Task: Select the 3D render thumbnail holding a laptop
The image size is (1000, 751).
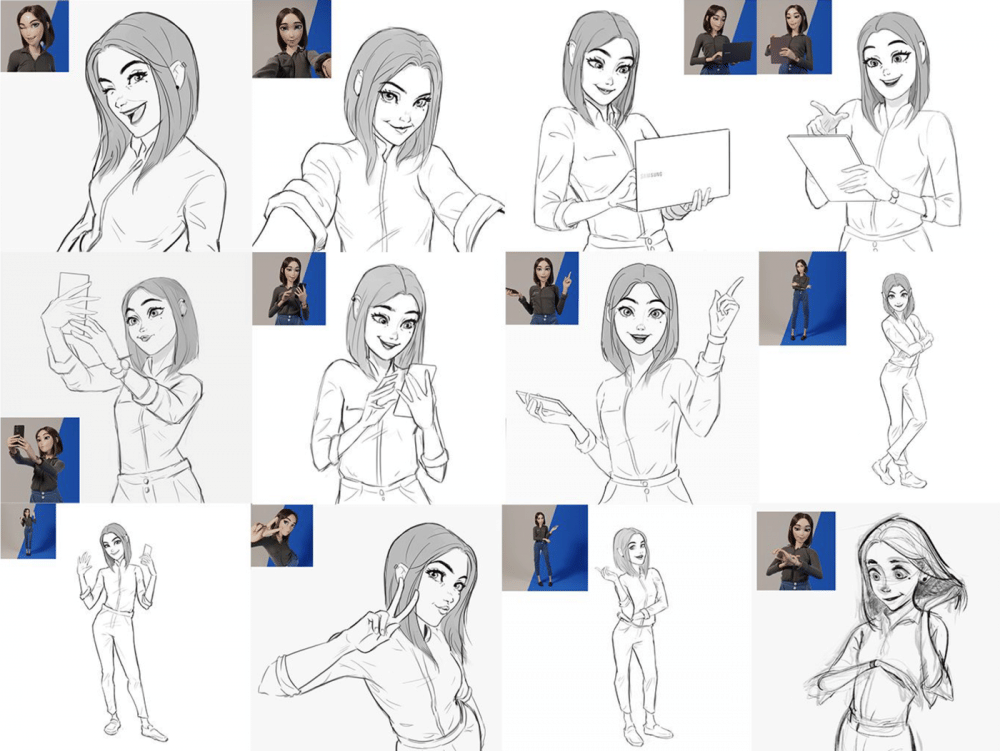Action: pos(719,37)
